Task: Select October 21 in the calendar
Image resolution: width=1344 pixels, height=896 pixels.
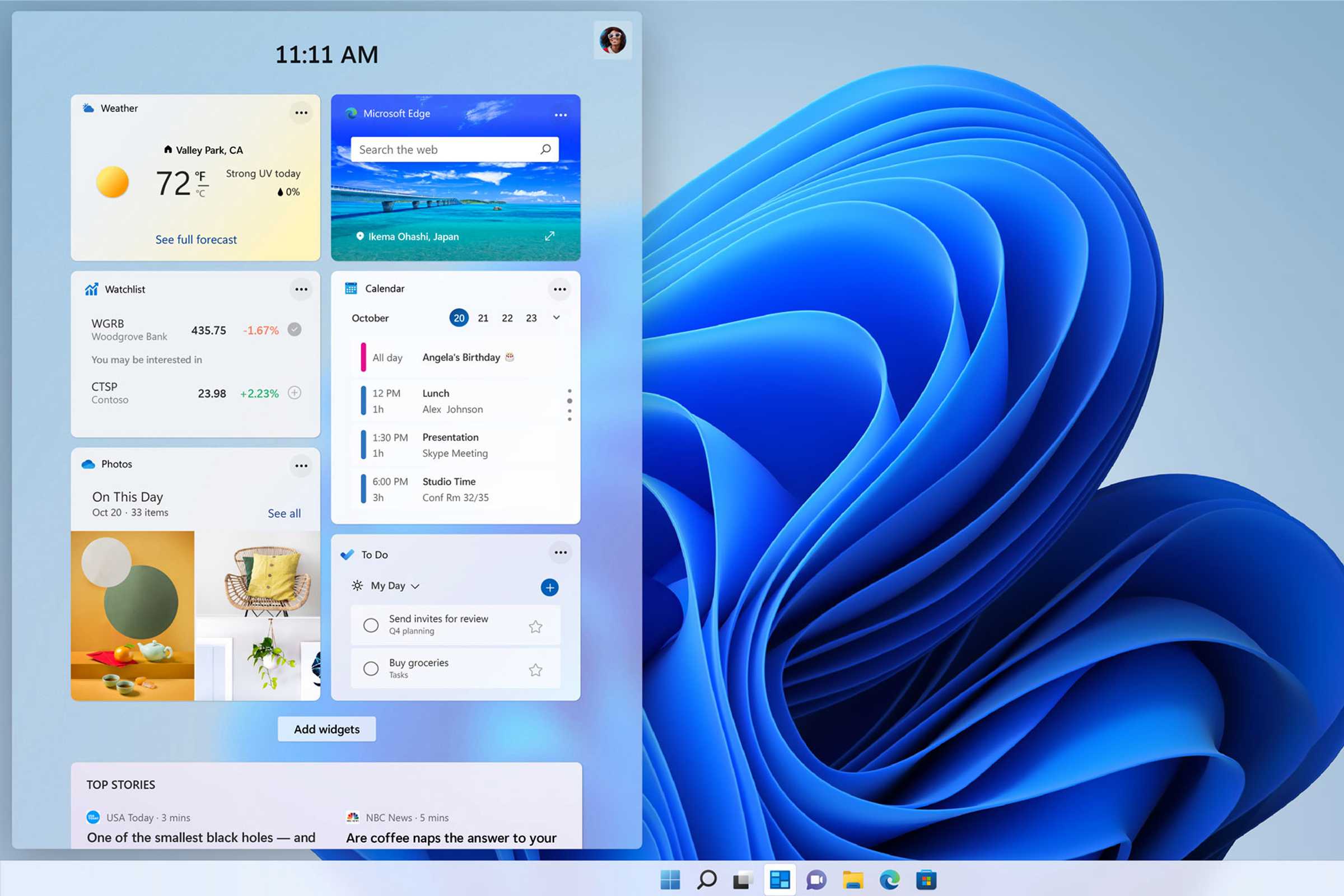Action: coord(483,318)
